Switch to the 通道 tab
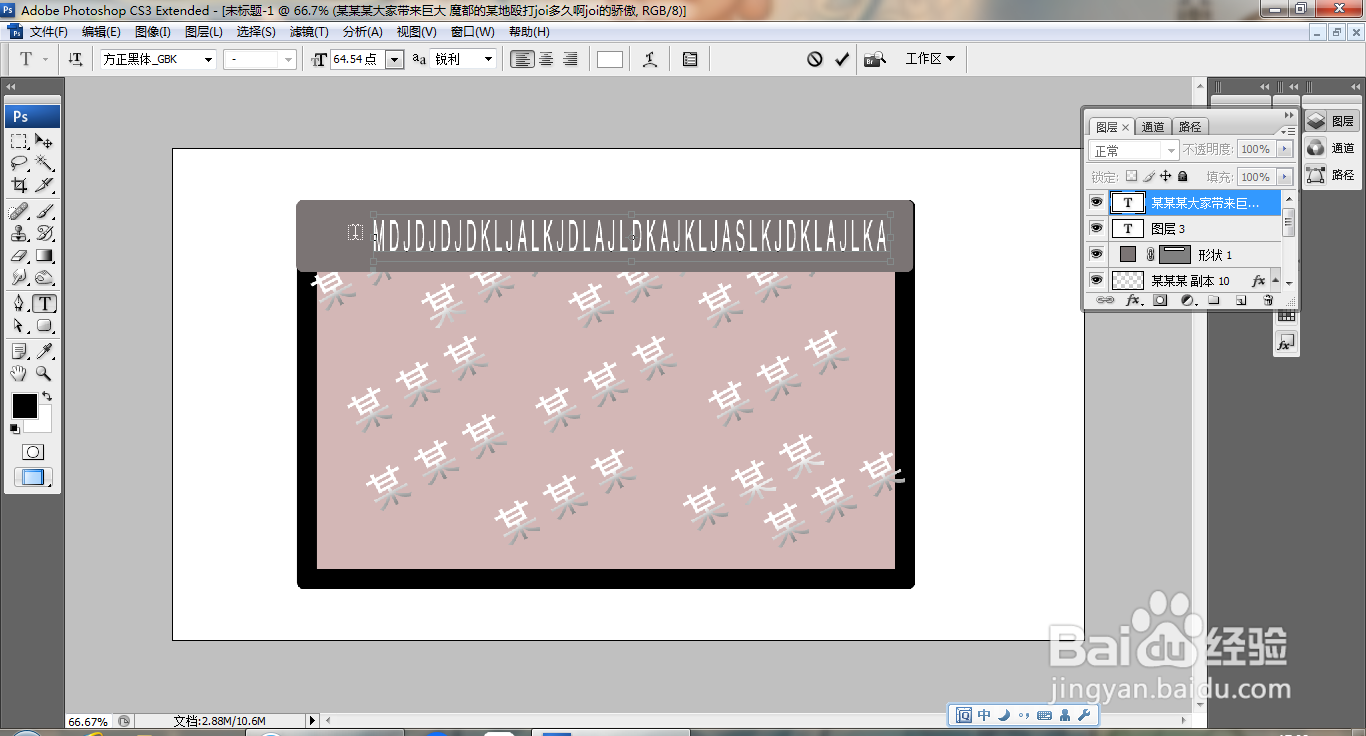 [x=1153, y=127]
